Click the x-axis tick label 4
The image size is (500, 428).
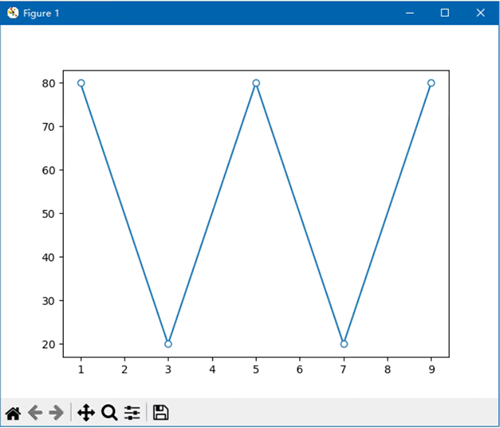point(212,369)
